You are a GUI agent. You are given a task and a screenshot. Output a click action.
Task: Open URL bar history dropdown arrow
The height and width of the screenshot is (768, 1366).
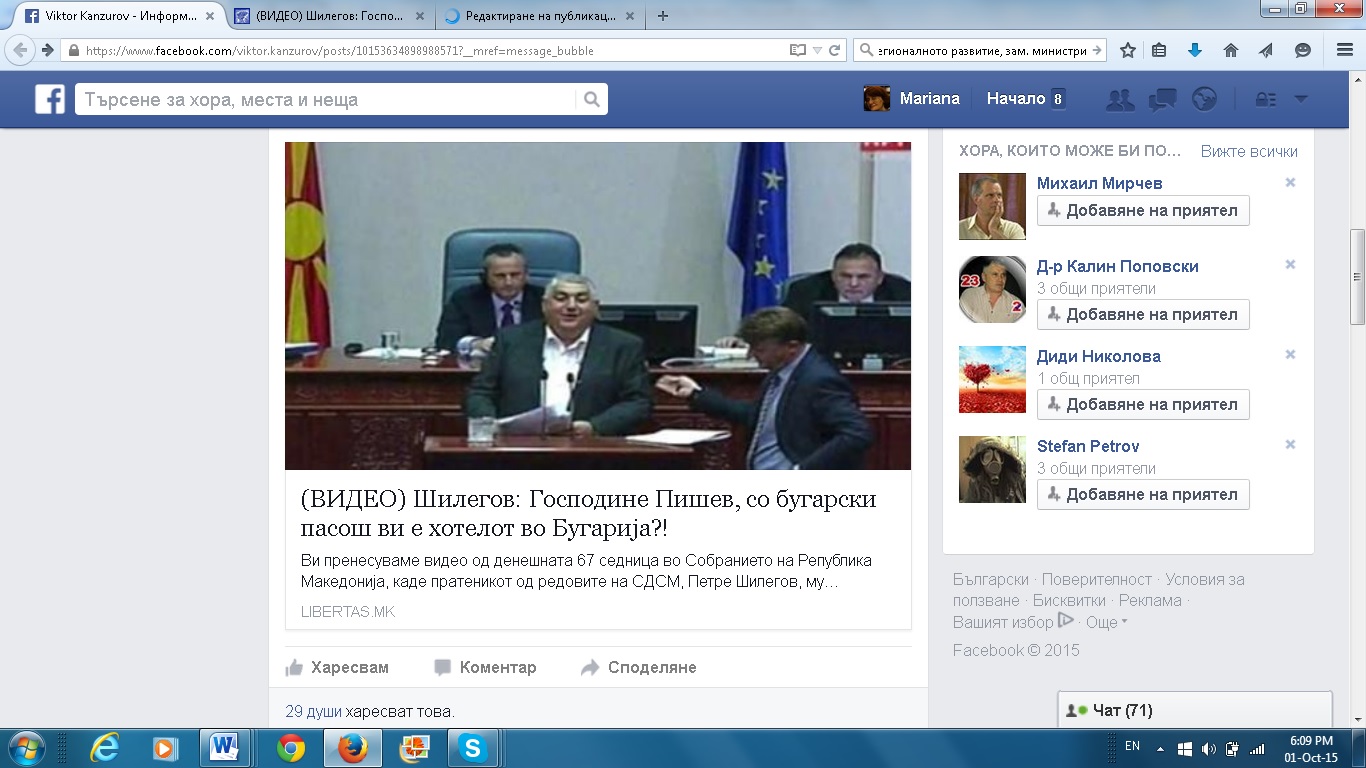[817, 50]
